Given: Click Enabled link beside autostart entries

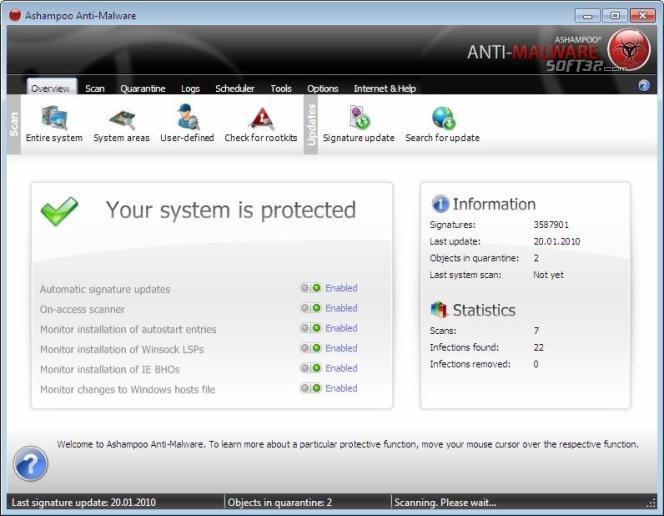Looking at the screenshot, I should click(341, 328).
